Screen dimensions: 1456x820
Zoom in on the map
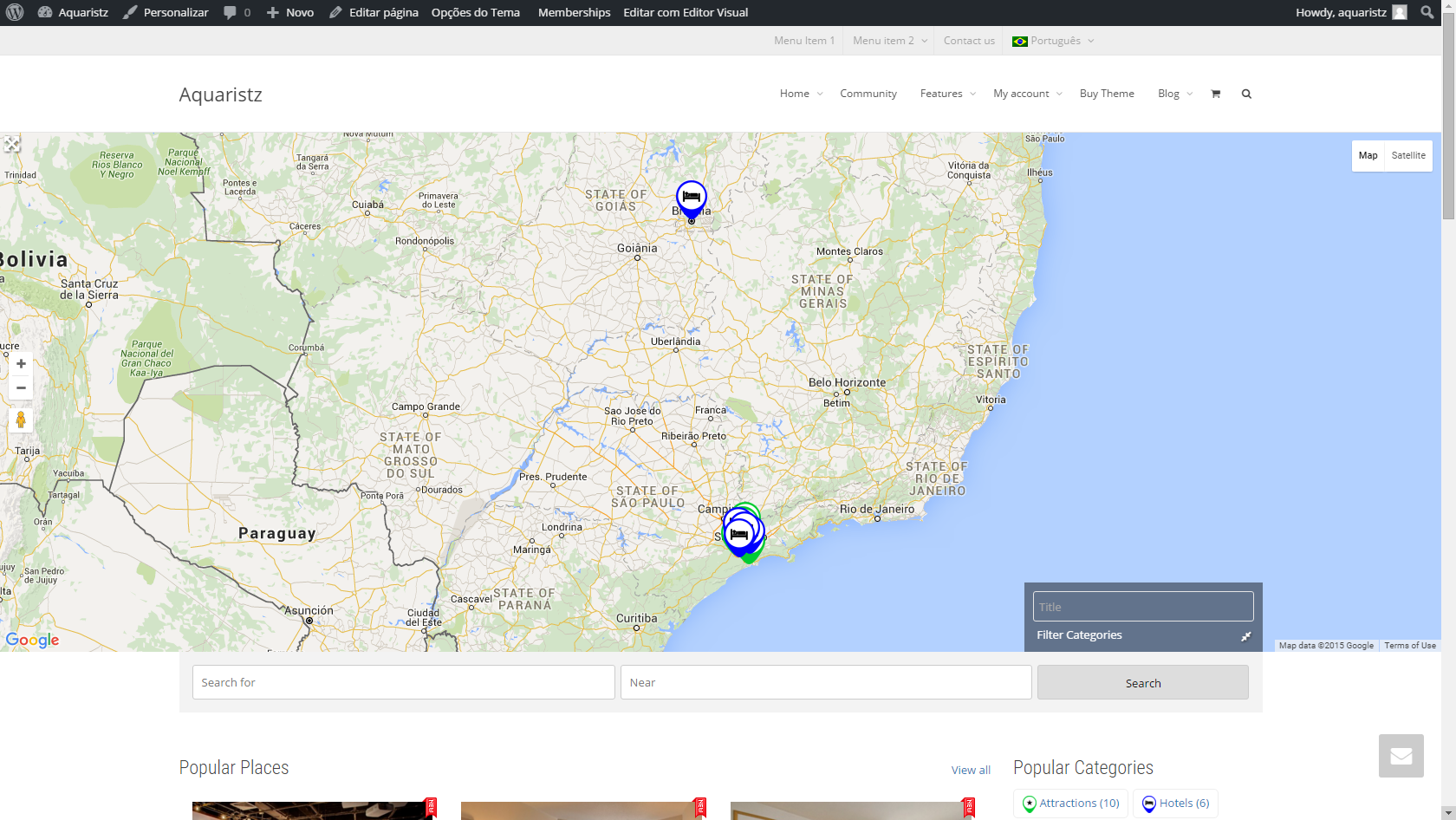[21, 364]
